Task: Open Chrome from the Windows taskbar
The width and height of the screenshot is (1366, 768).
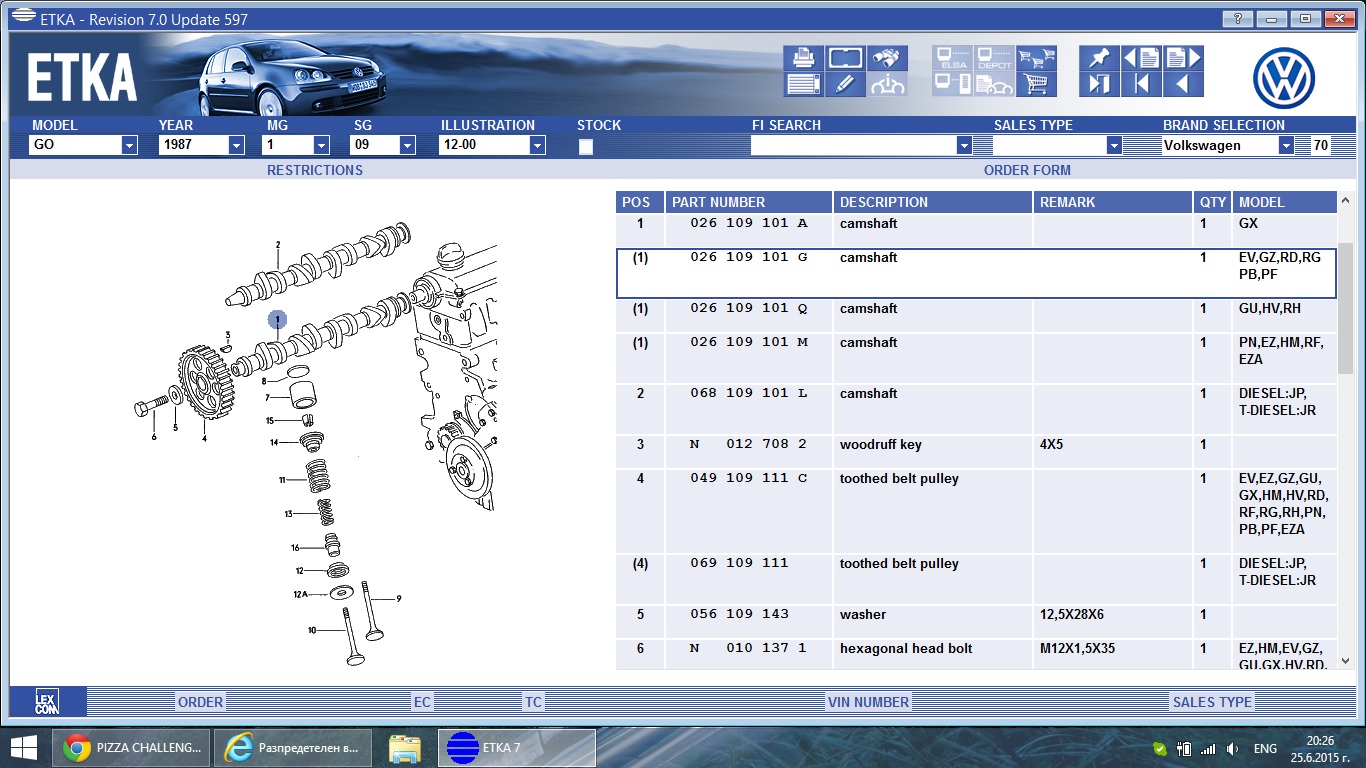Action: (137, 748)
